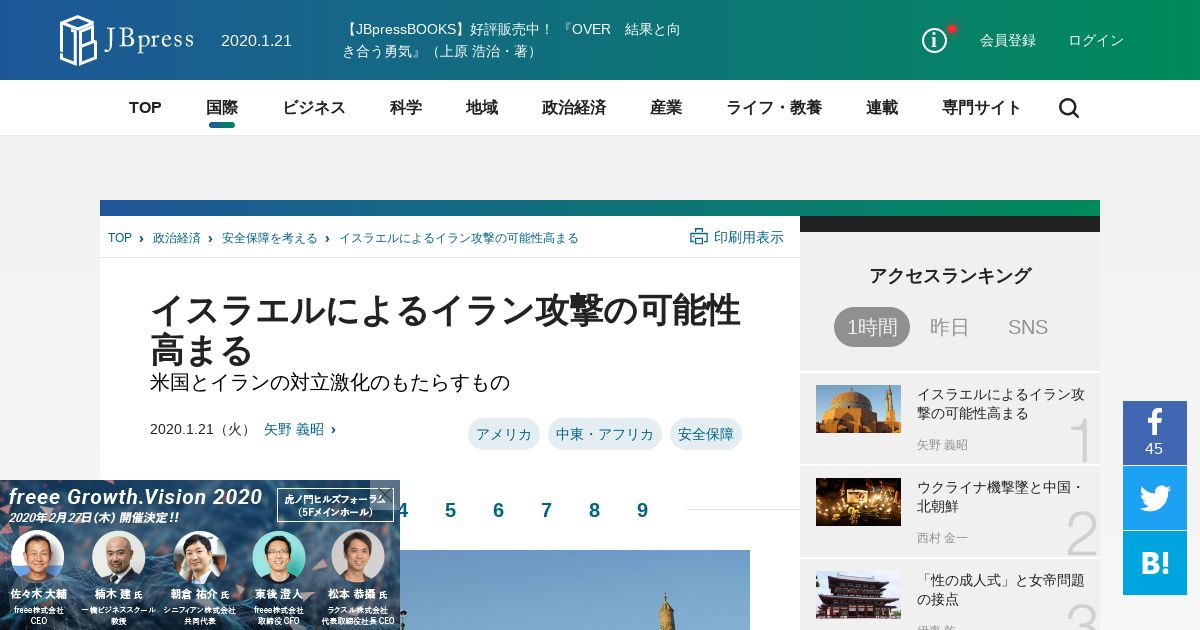1200x630 pixels.
Task: Click date 2020.1.21 in header
Action: pos(256,40)
